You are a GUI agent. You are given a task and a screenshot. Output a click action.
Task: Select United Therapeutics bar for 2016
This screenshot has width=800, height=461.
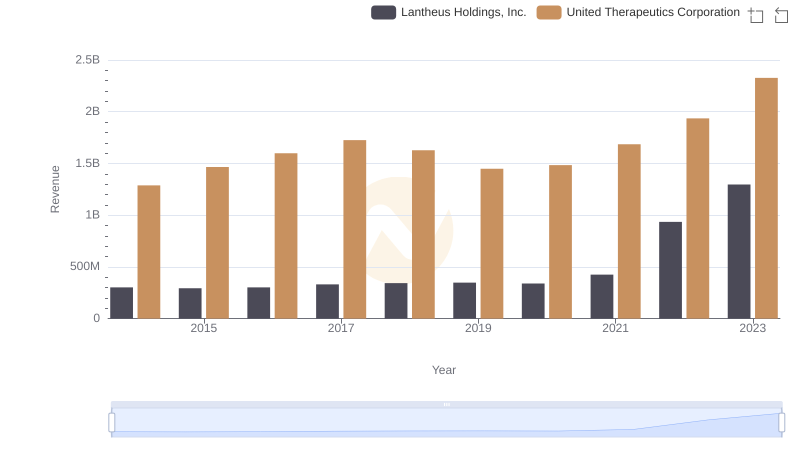(286, 236)
